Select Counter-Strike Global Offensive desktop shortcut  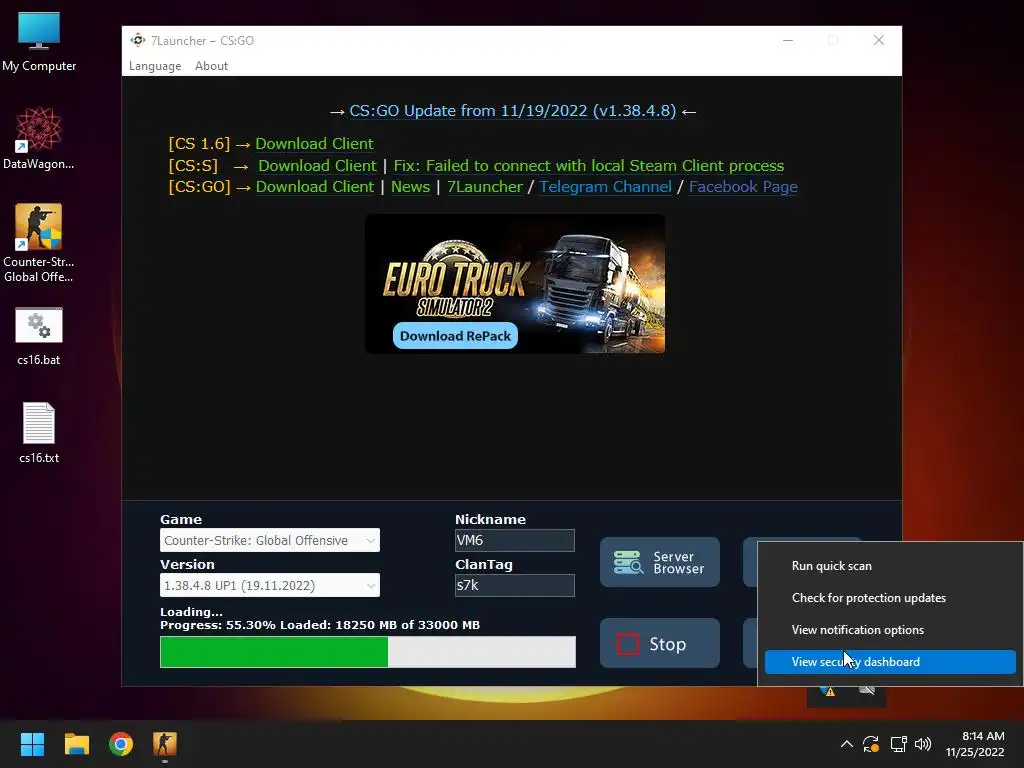coord(39,242)
